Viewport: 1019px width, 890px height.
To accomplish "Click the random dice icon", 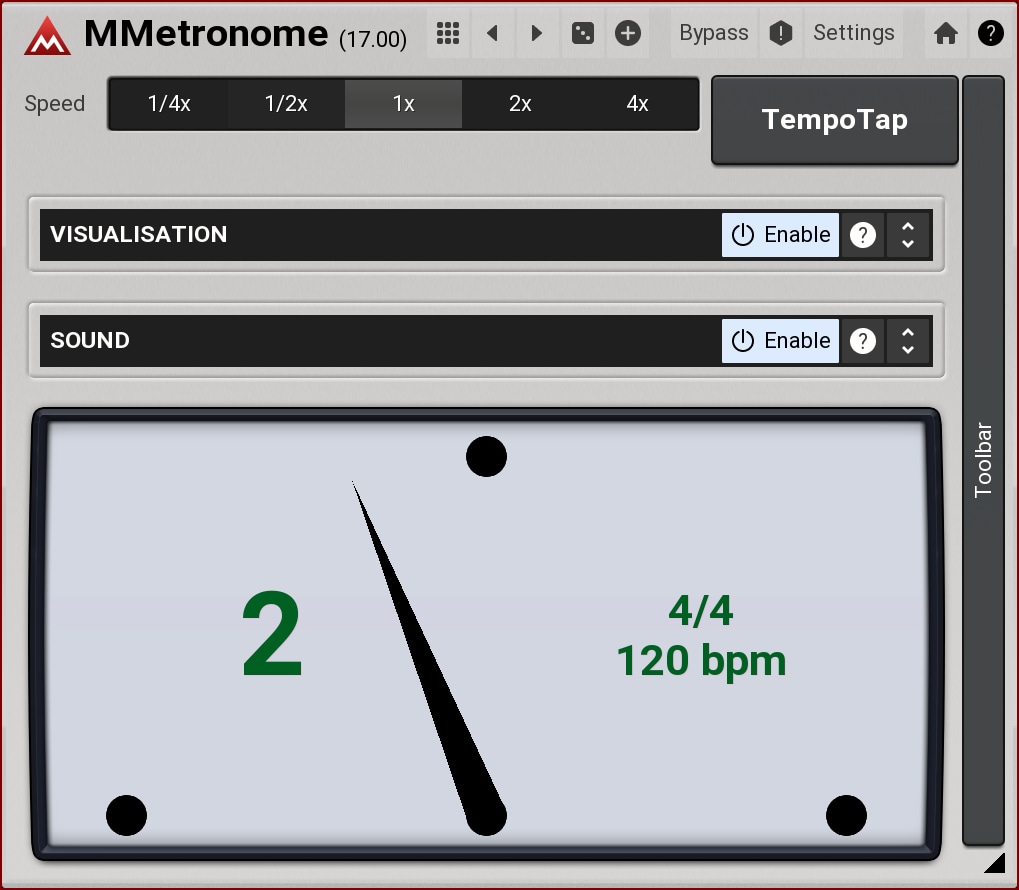I will [582, 34].
